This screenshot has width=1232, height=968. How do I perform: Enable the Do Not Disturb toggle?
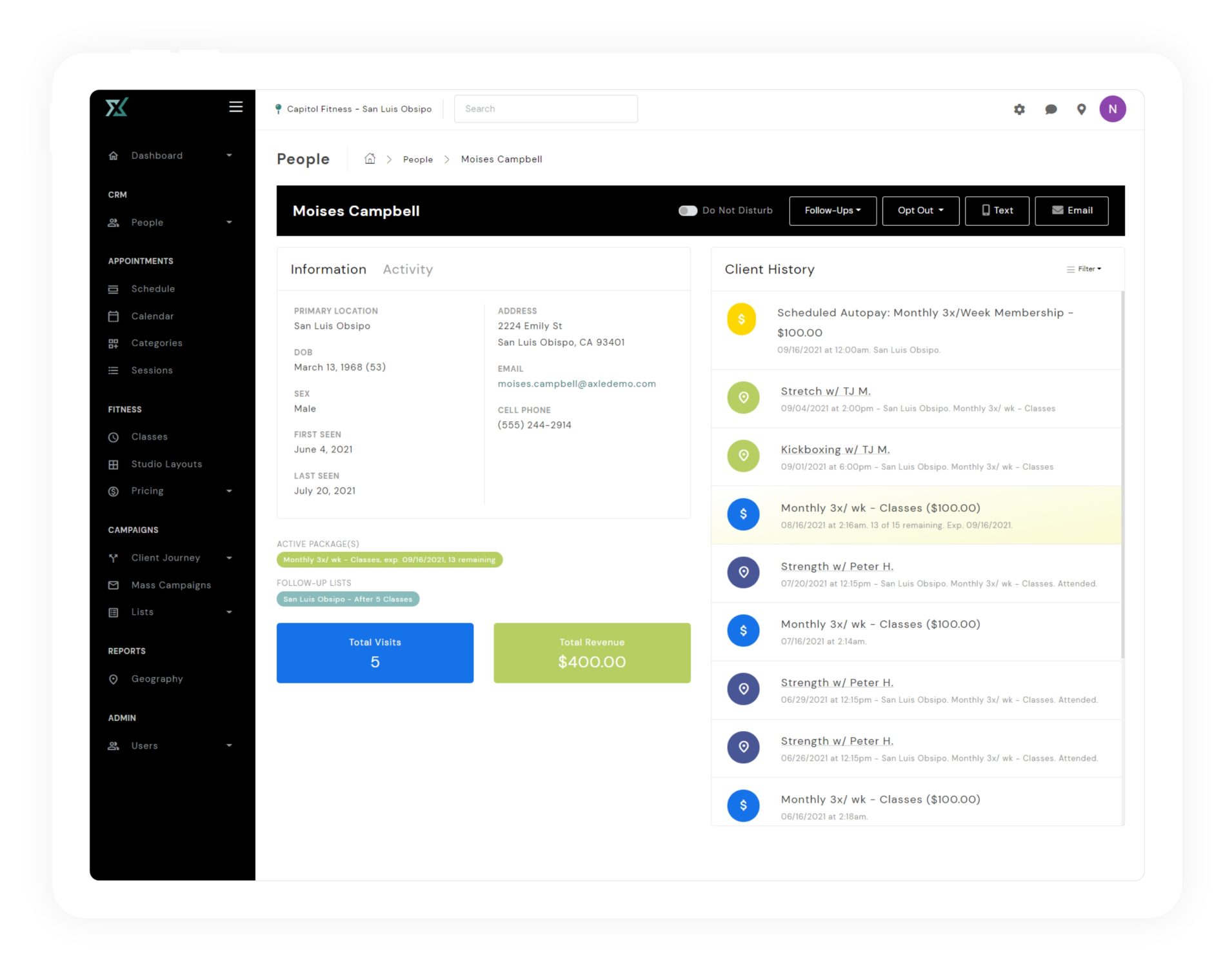[x=688, y=211]
